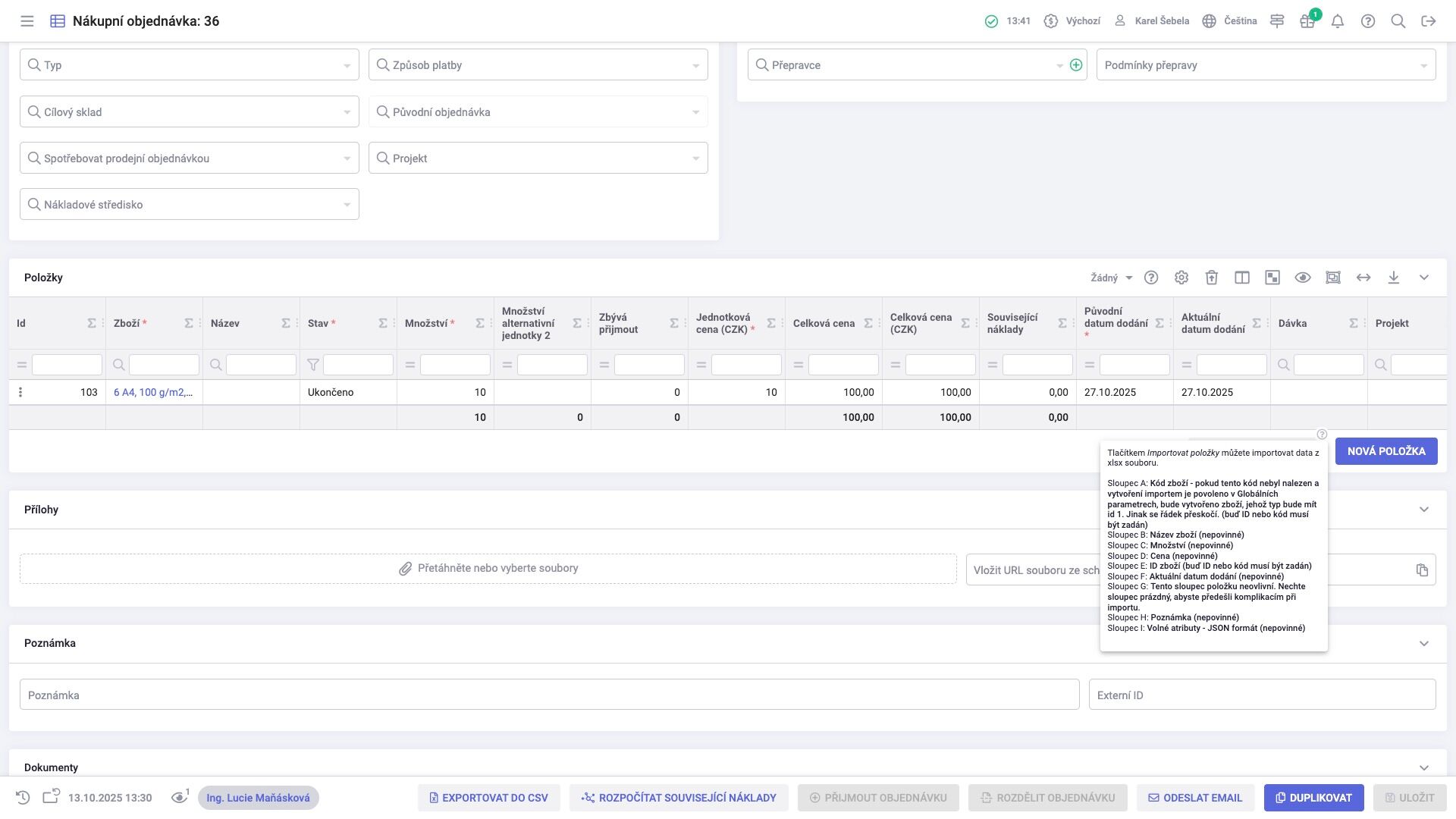Open the hamburger main menu
The image size is (1456, 819).
[x=27, y=21]
